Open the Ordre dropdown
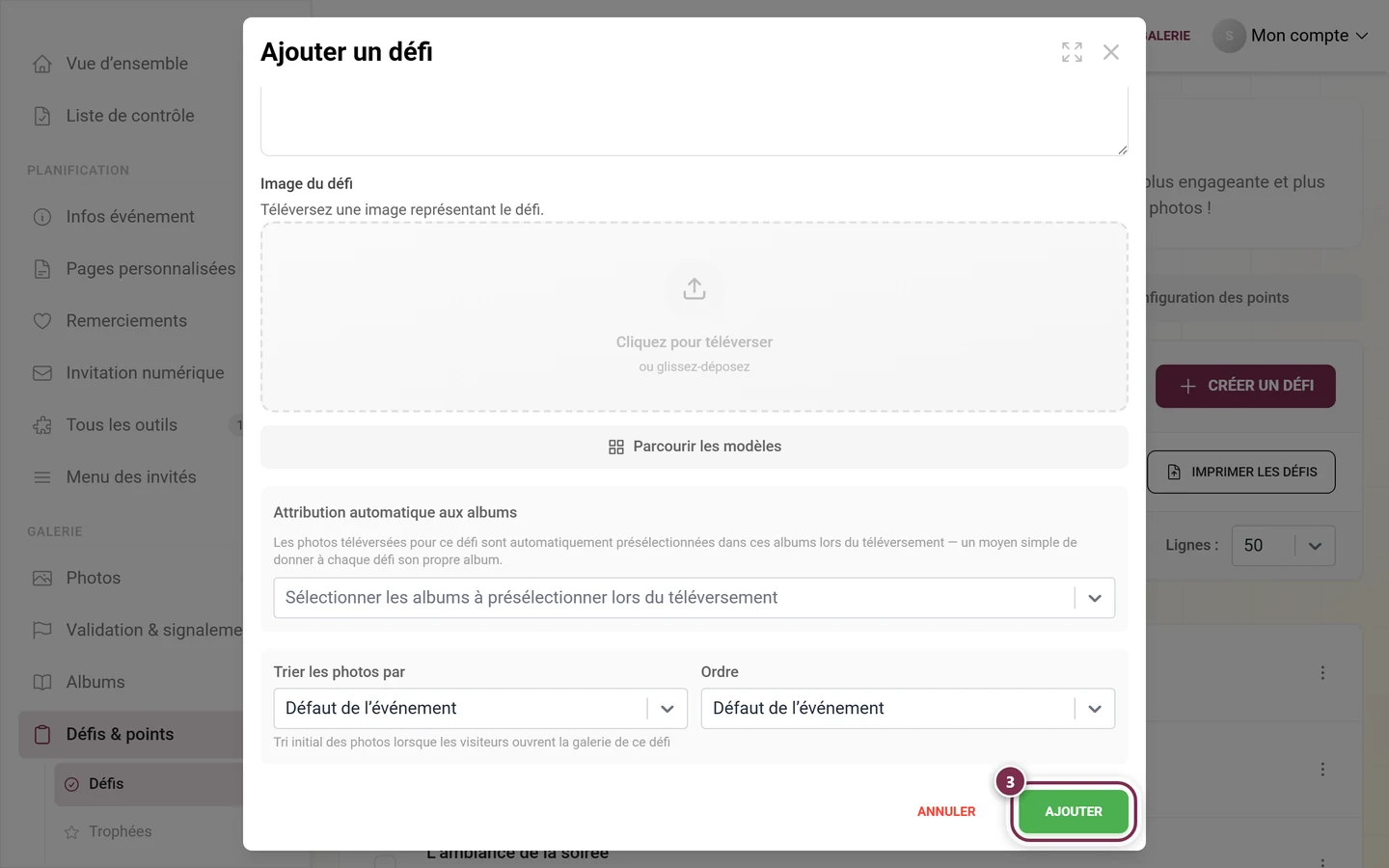The height and width of the screenshot is (868, 1389). click(x=908, y=708)
